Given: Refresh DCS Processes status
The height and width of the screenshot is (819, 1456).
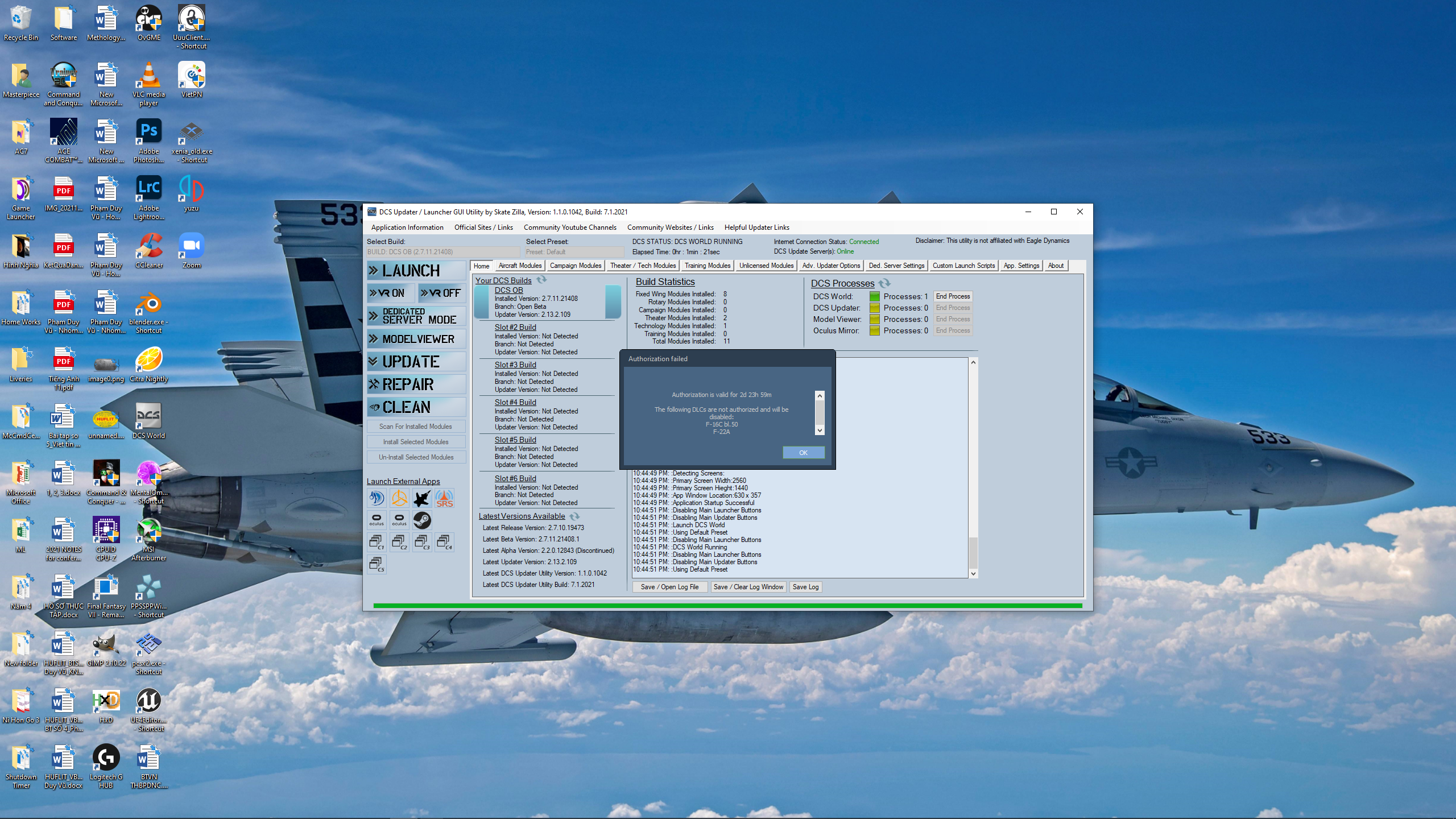Looking at the screenshot, I should pyautogui.click(x=884, y=283).
